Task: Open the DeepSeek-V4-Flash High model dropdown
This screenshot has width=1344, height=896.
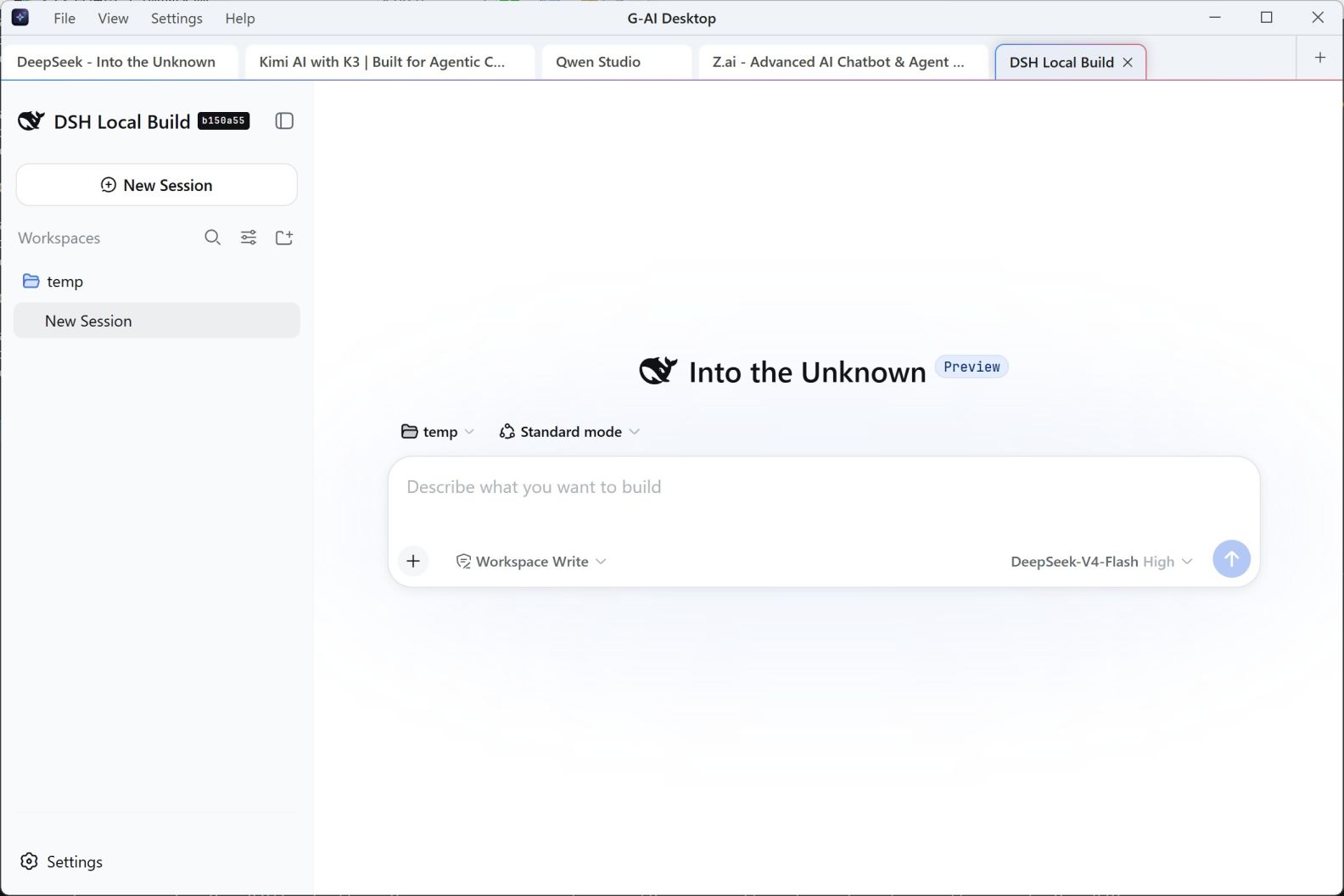Action: coord(1101,561)
